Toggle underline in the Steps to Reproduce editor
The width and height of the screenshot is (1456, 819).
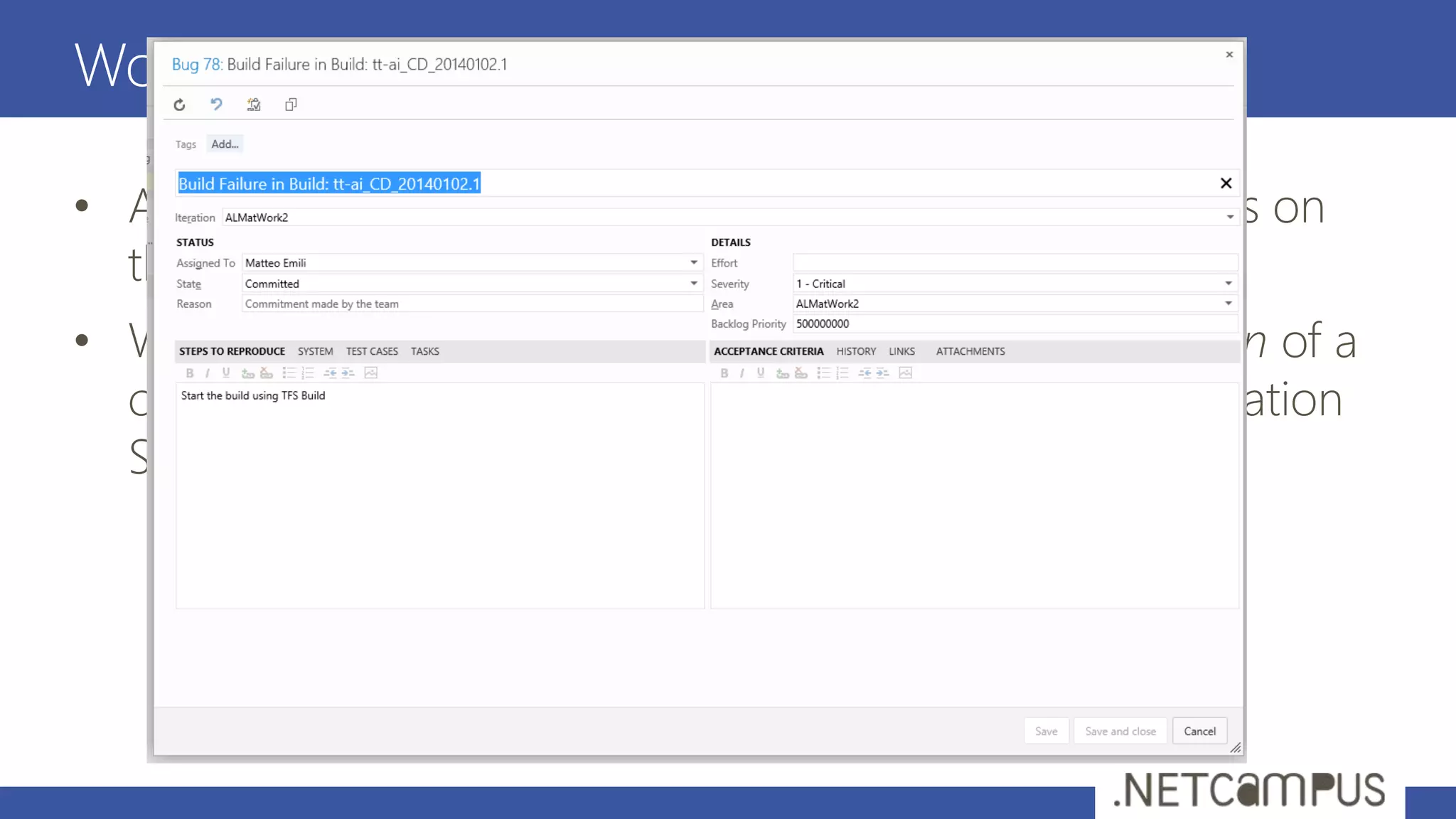point(226,373)
